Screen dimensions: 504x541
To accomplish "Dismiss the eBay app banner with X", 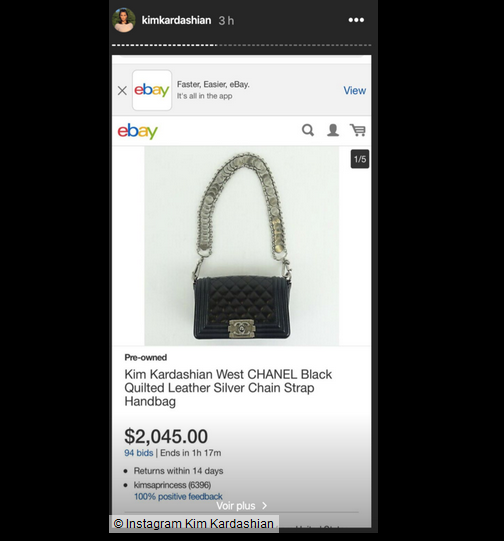I will pyautogui.click(x=122, y=91).
